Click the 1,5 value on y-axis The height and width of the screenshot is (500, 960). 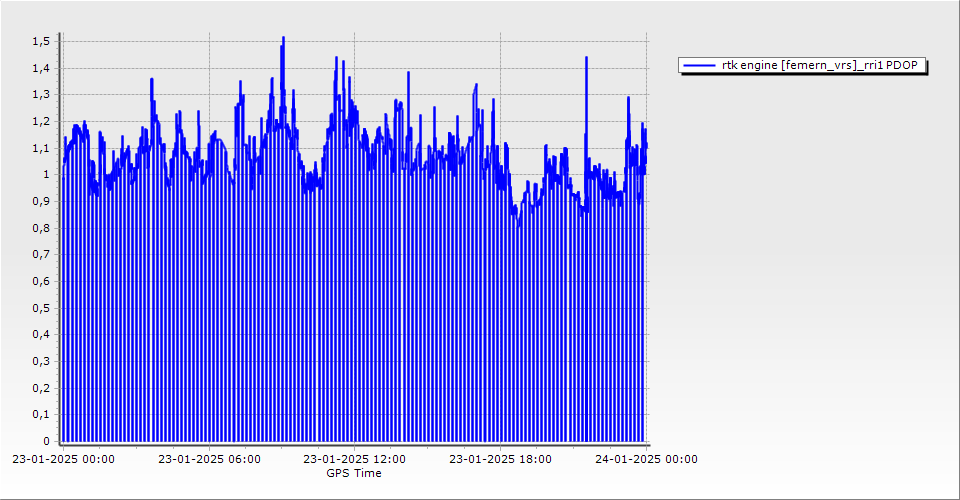click(x=40, y=41)
